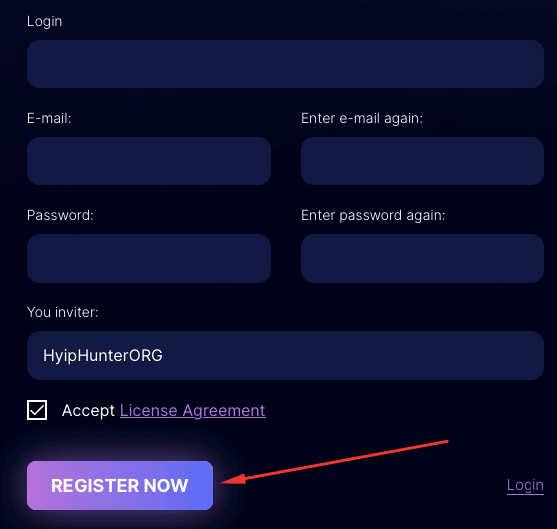Viewport: 557px width, 529px height.
Task: Click the Enter password again label
Action: click(x=373, y=215)
